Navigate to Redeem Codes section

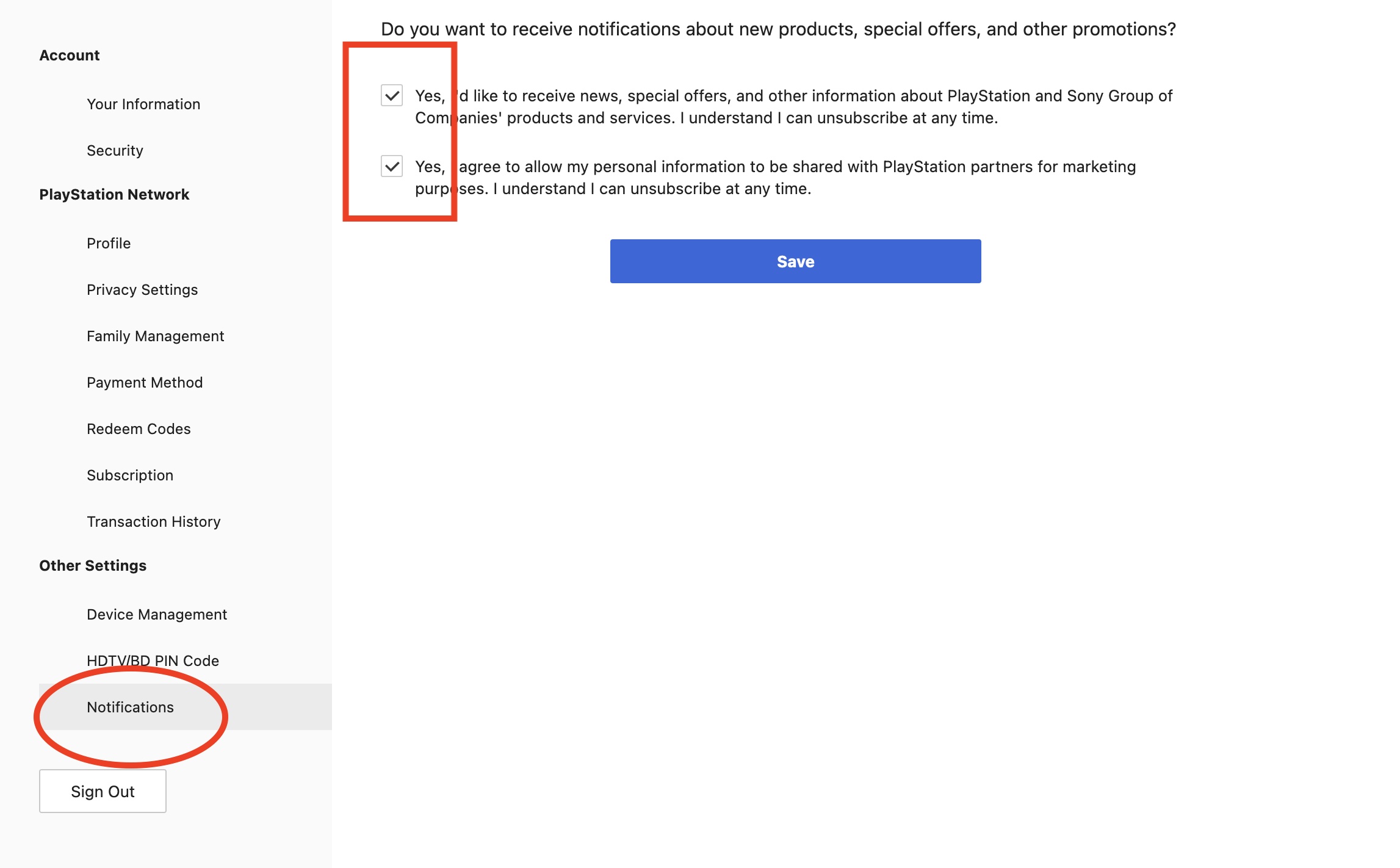(x=139, y=429)
